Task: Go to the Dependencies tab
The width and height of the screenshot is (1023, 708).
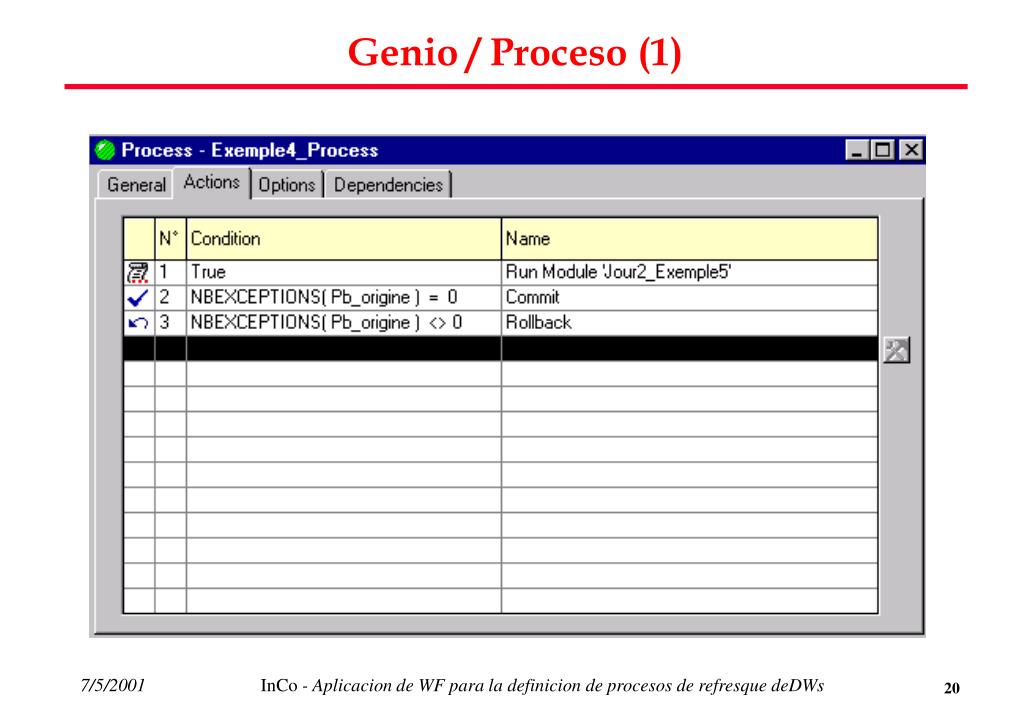Action: click(x=388, y=185)
